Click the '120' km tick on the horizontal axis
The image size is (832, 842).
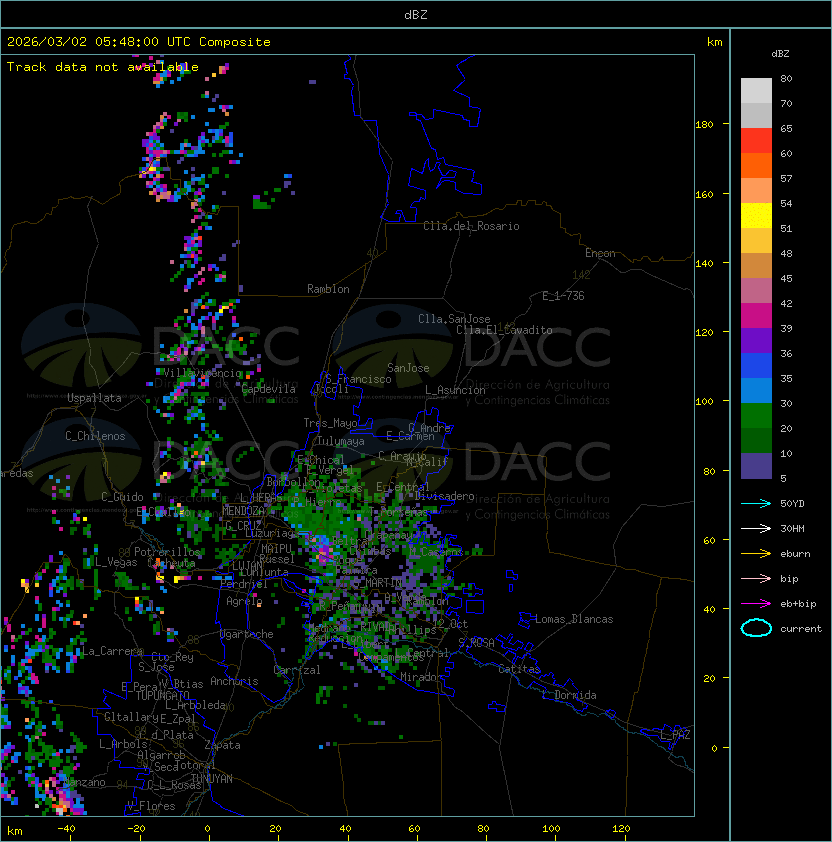621,829
